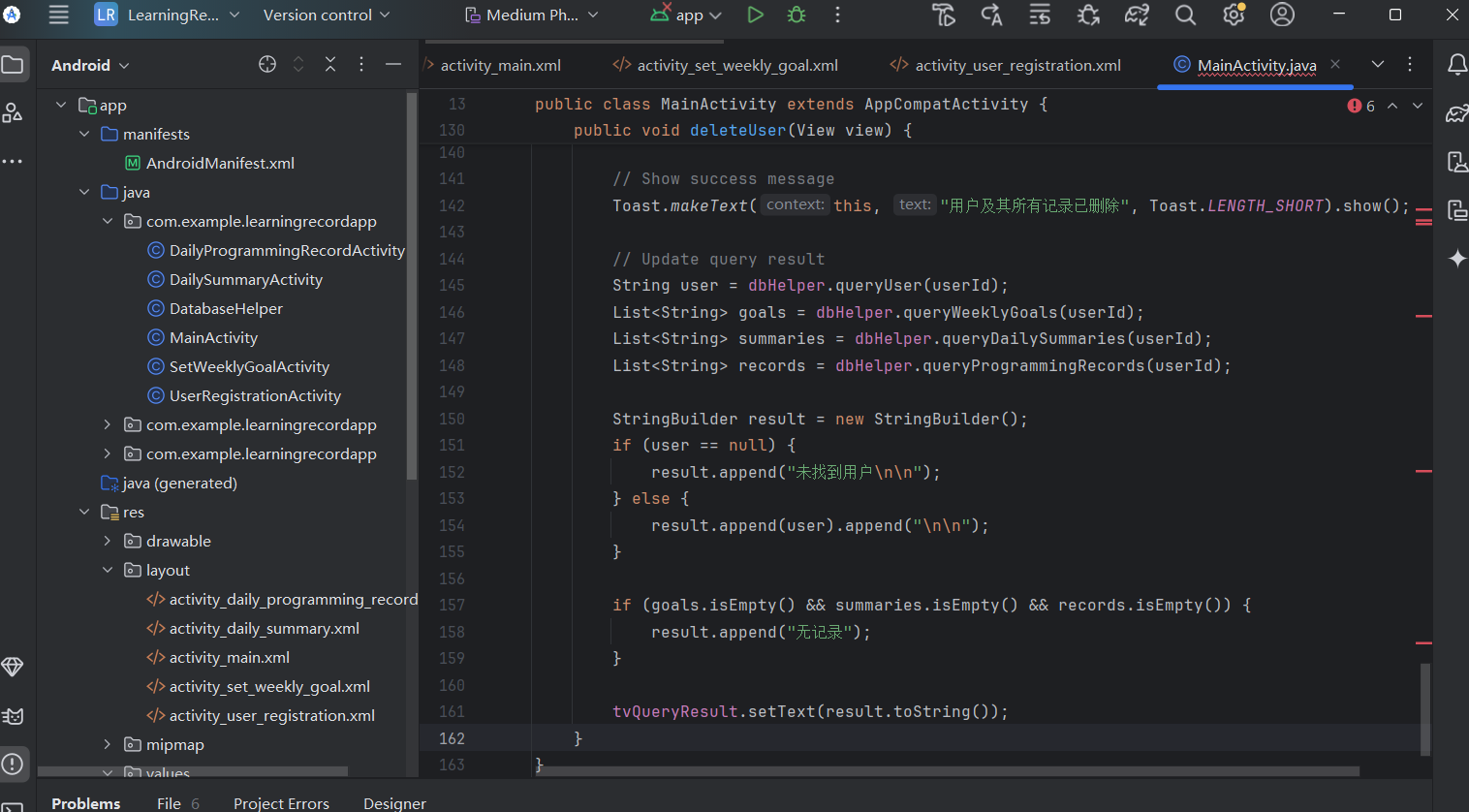Image resolution: width=1469 pixels, height=812 pixels.
Task: Open DatabaseHelper class in project tree
Action: tap(226, 308)
